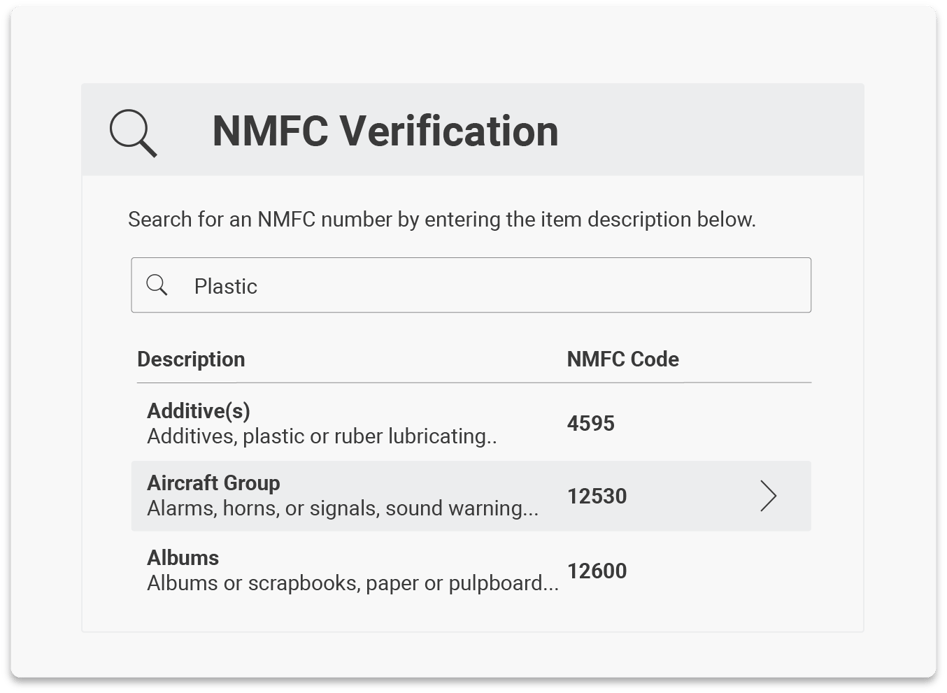Screen dimensions: 947x693
Task: Open details for the highlighted Aircraft Group entry
Action: (x=472, y=496)
